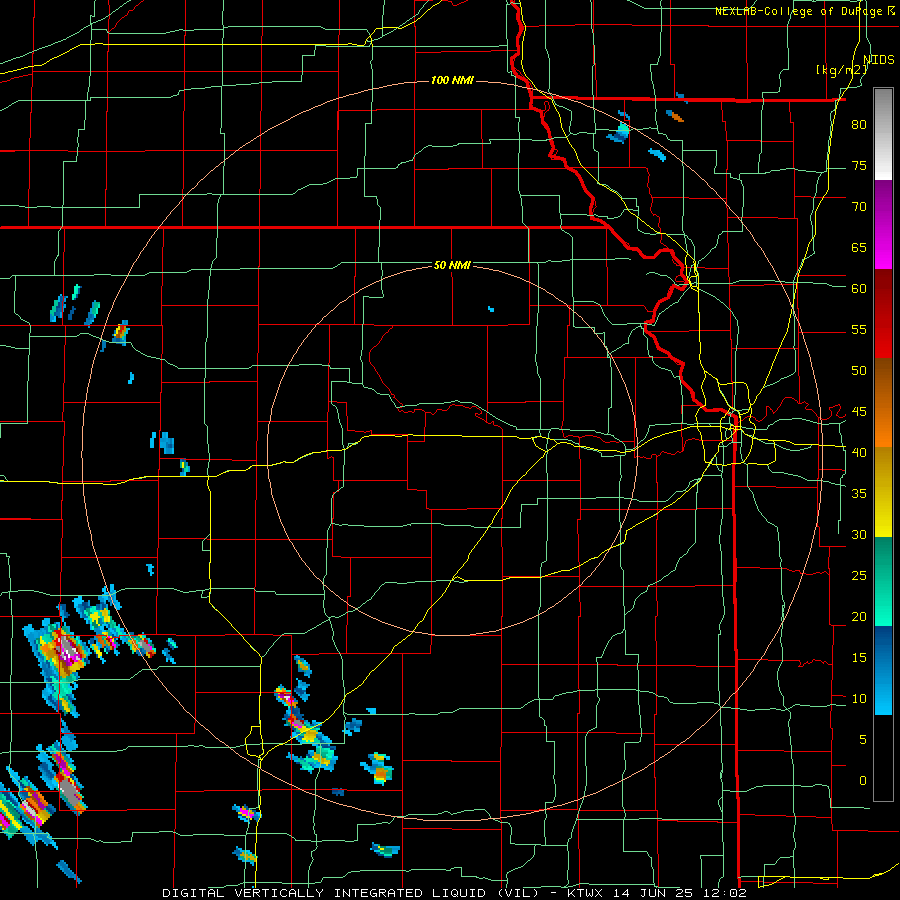Click the 70 value on the color scale
The height and width of the screenshot is (900, 900).
859,207
